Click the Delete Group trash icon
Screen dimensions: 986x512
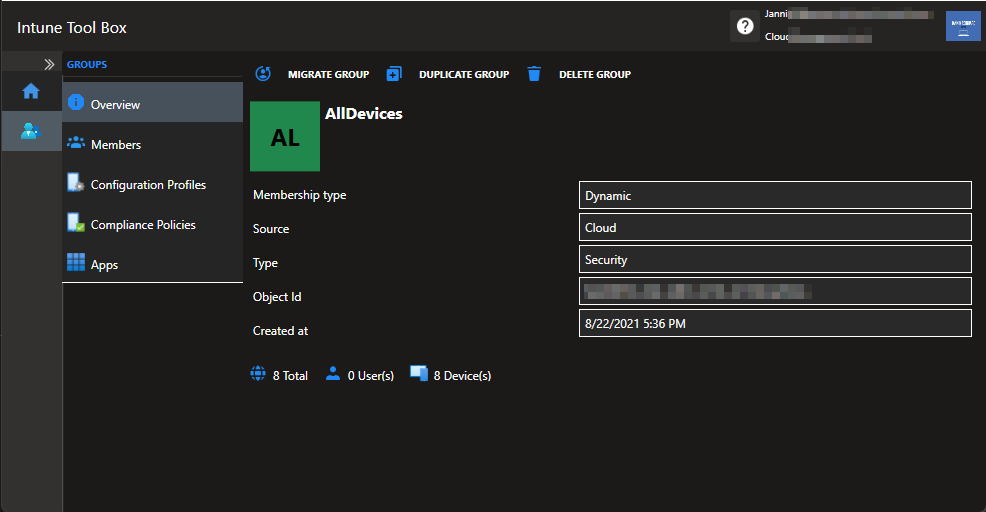pos(534,74)
